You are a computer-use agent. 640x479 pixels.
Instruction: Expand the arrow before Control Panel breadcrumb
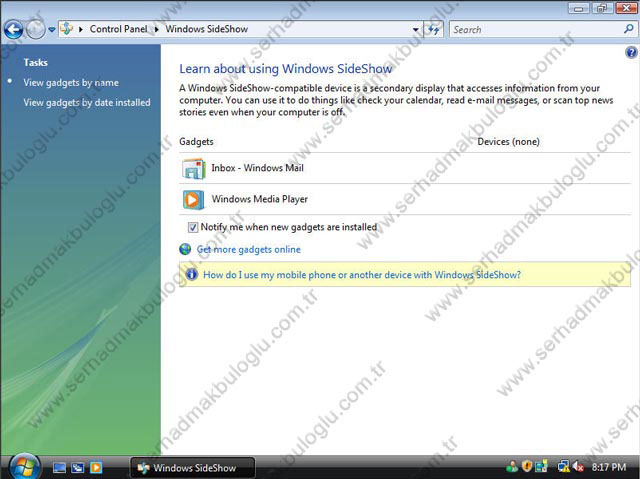(x=81, y=29)
